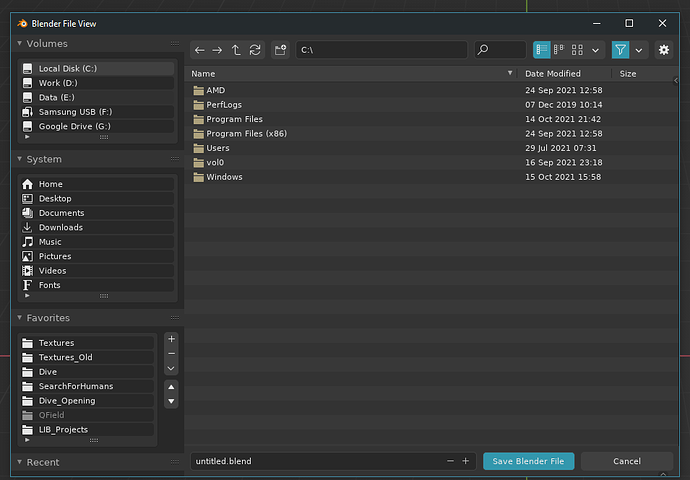The image size is (690, 480).
Task: Open Dive favorite
Action: pyautogui.click(x=87, y=372)
